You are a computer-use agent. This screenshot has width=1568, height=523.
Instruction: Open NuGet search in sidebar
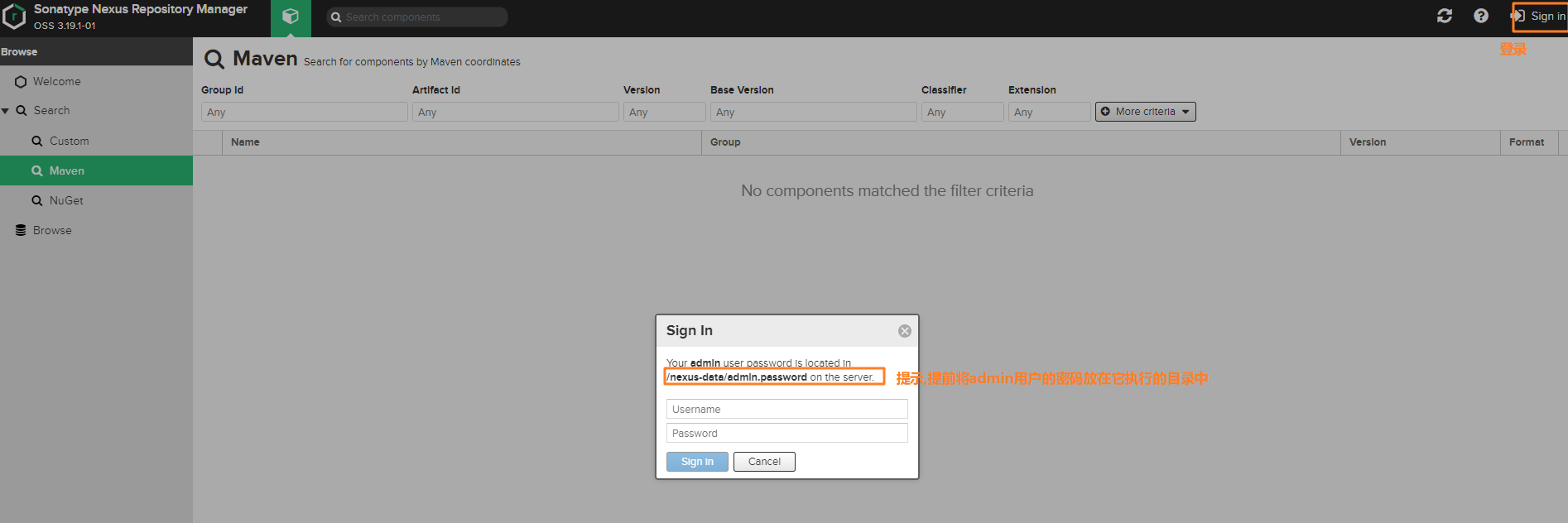(66, 200)
